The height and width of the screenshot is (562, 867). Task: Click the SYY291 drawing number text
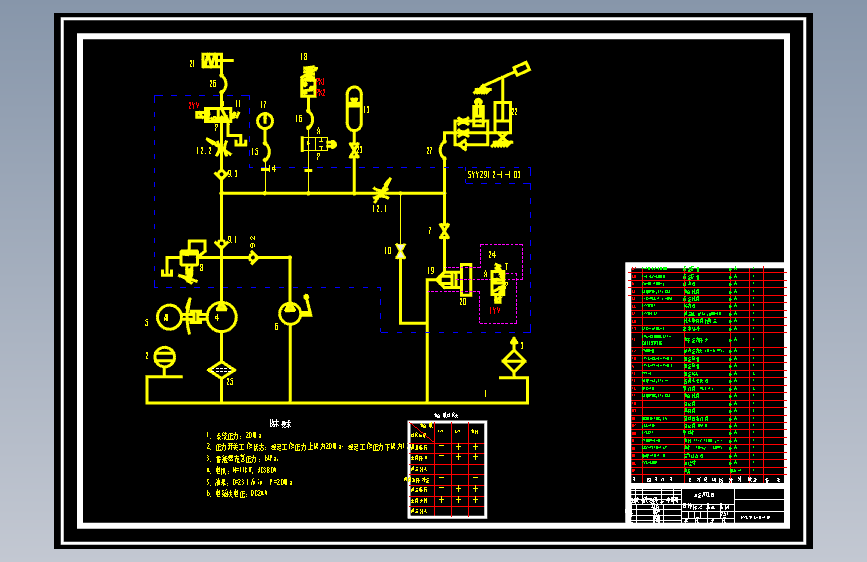click(x=494, y=175)
